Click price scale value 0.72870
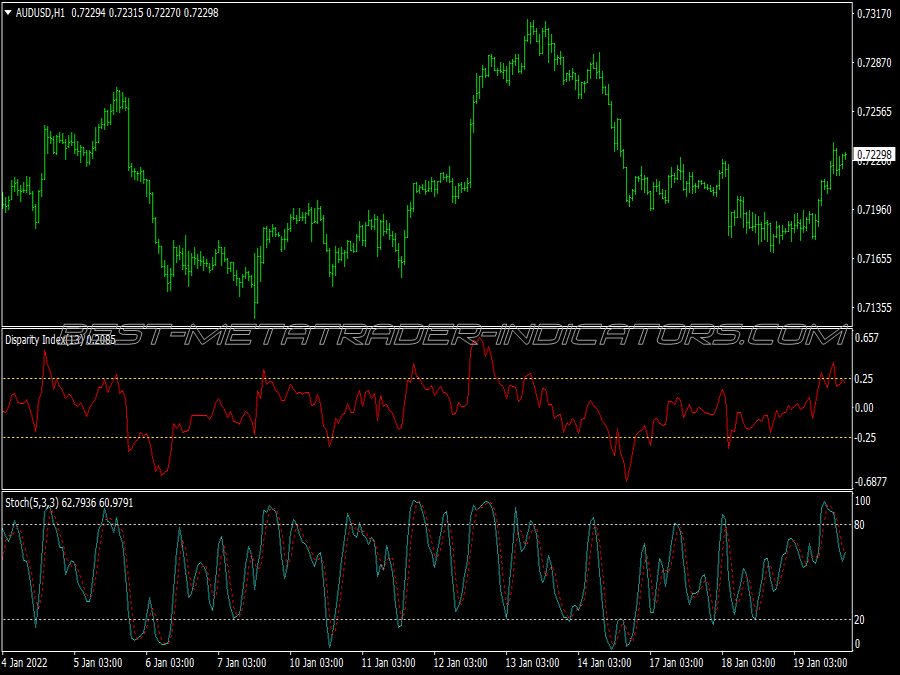 [874, 63]
